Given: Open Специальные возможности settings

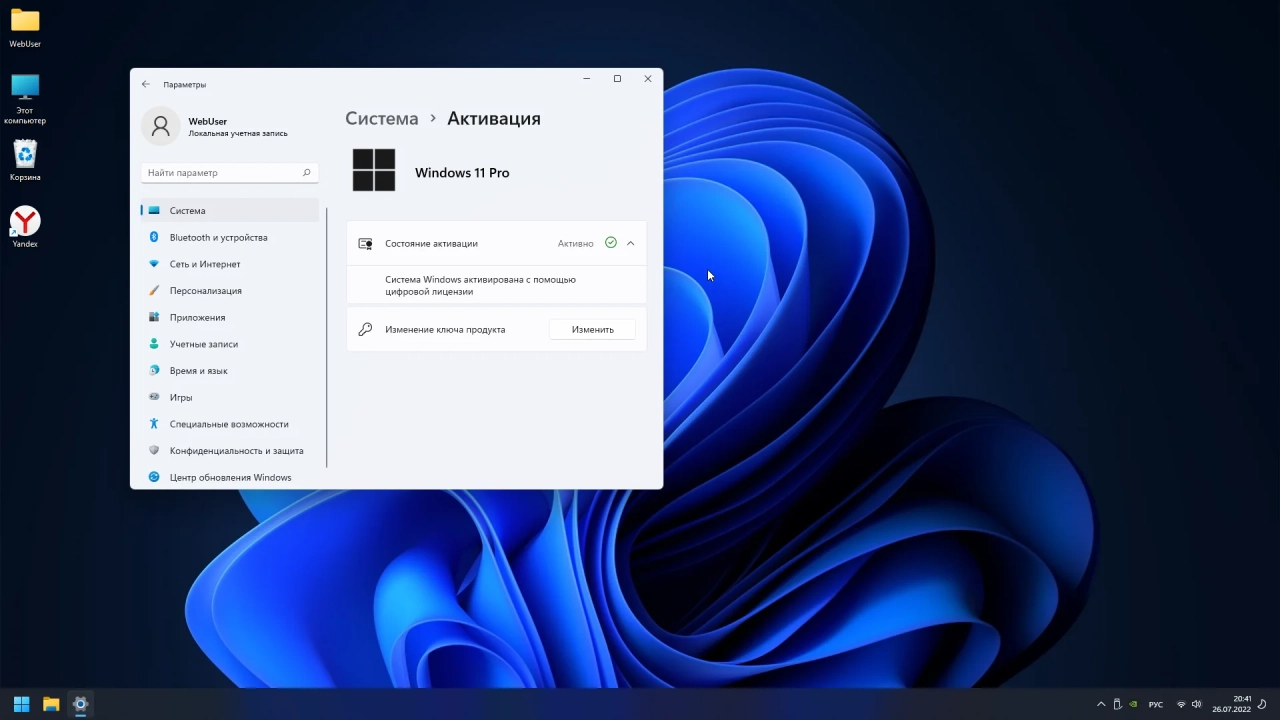Looking at the screenshot, I should coord(230,424).
